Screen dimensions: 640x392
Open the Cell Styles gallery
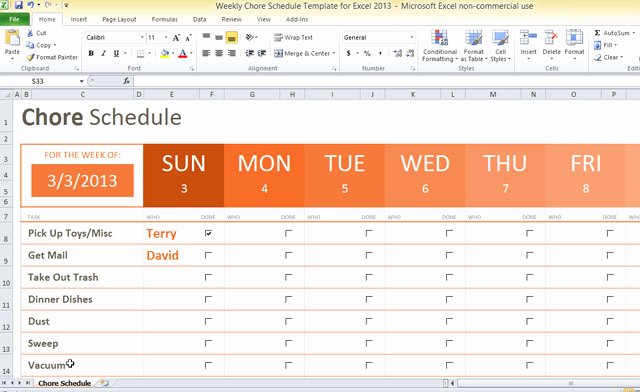pyautogui.click(x=500, y=46)
